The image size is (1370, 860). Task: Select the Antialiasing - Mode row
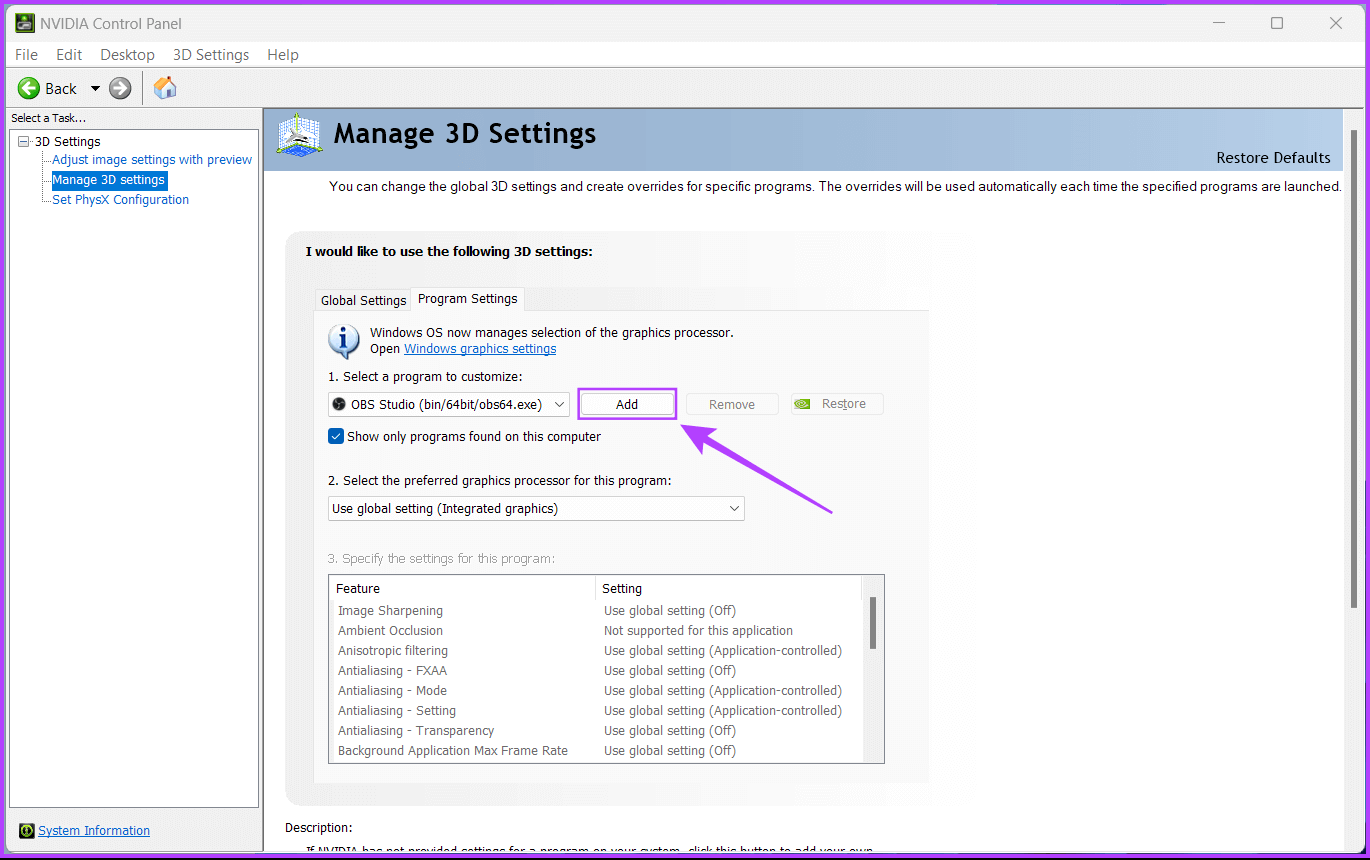pos(595,691)
